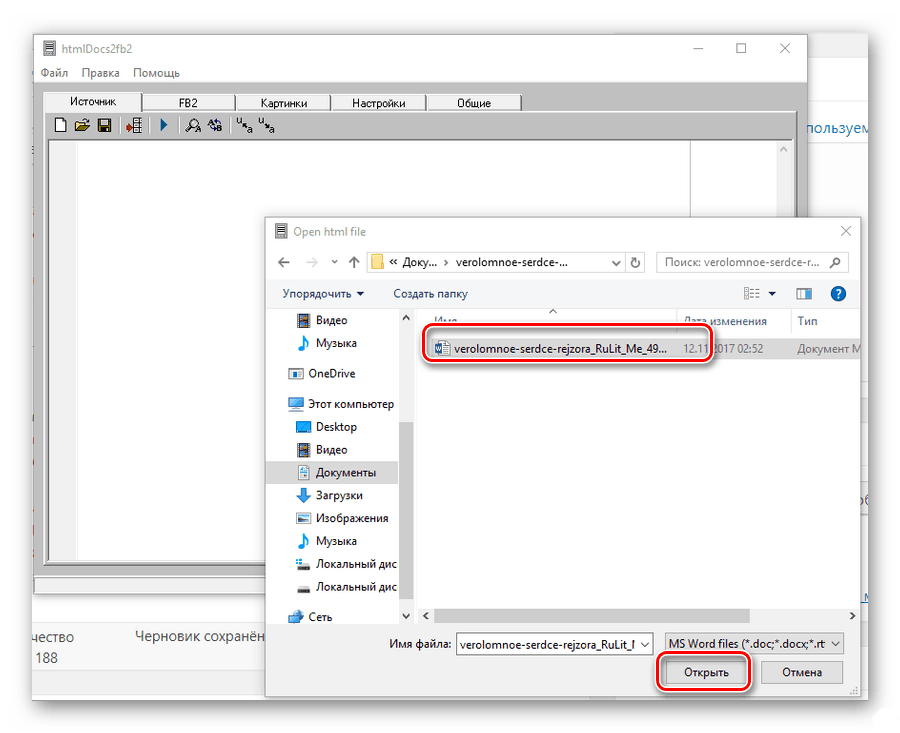Expand the file name combo box dropdown
The height and width of the screenshot is (733, 900).
(645, 645)
